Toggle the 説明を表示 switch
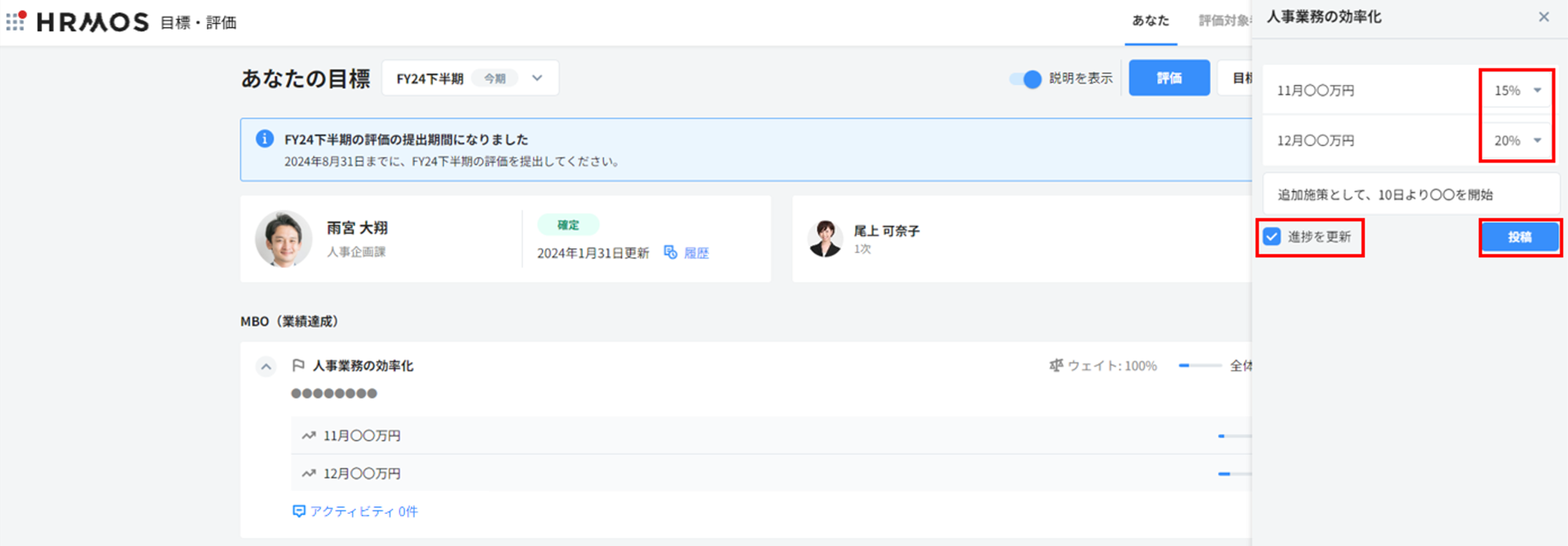The height and width of the screenshot is (546, 1568). tap(1025, 78)
